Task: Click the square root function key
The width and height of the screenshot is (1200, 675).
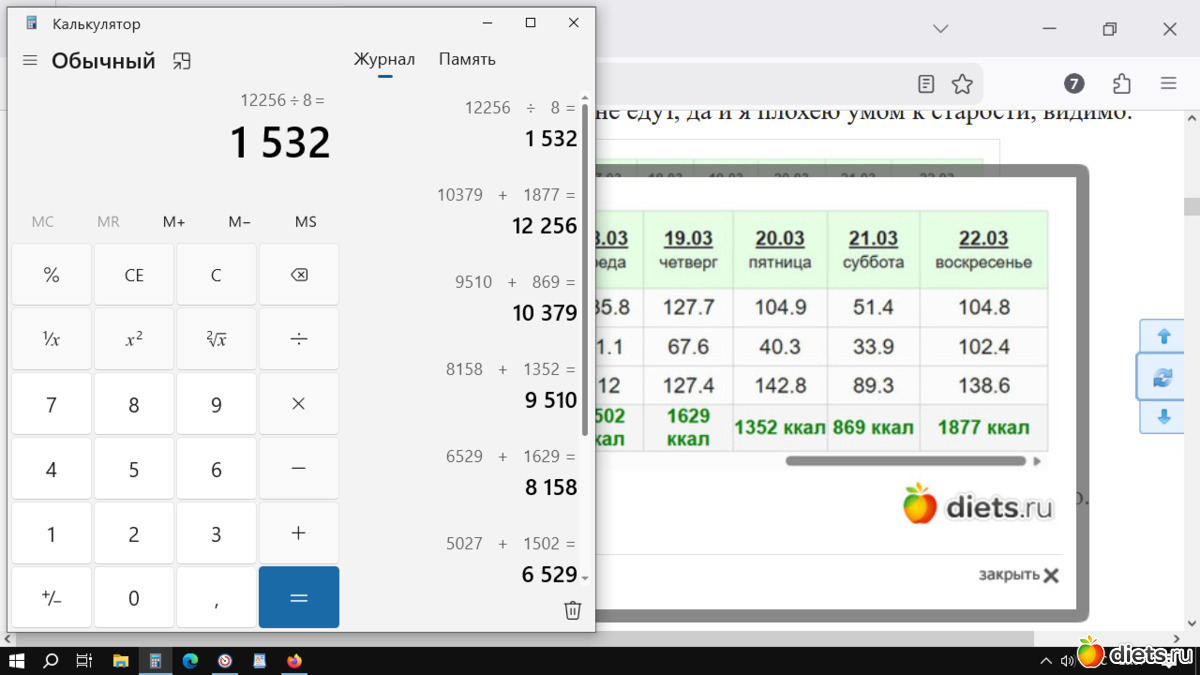Action: point(216,339)
